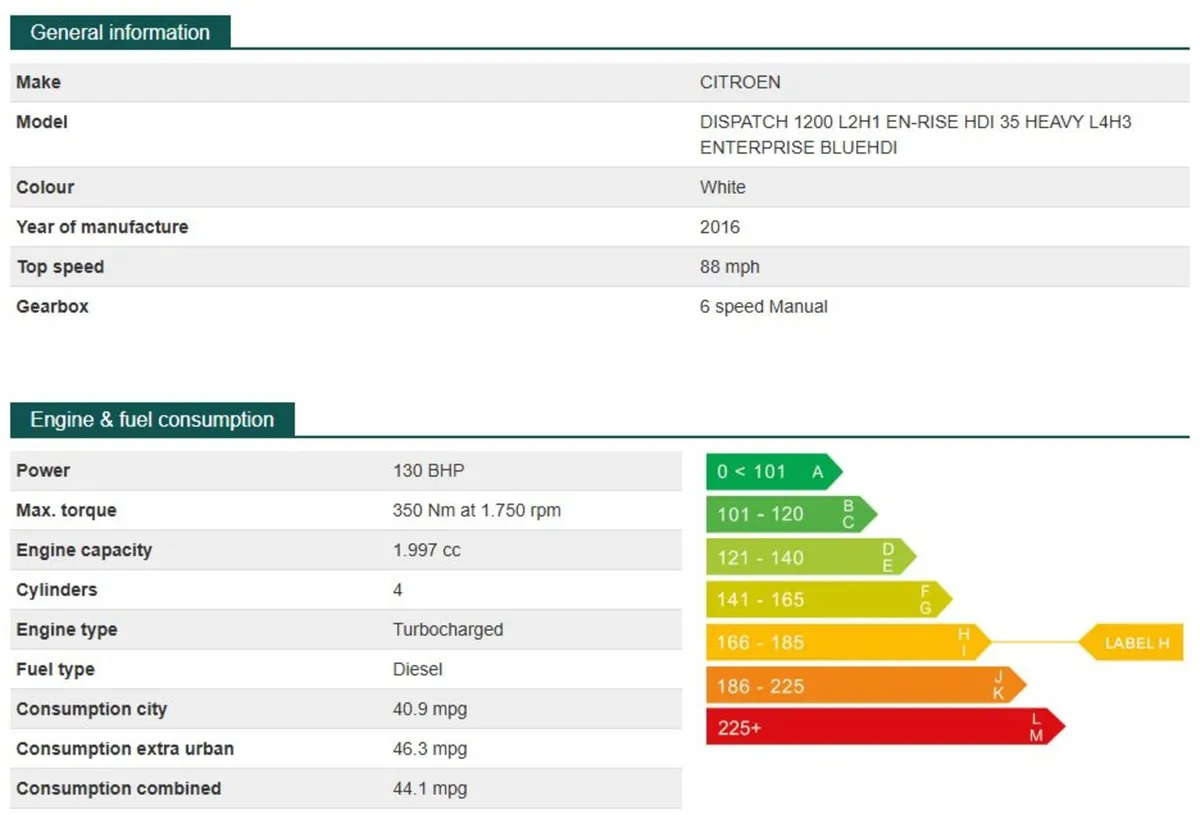
Task: Select the 40.9 mpg value
Action: click(430, 710)
